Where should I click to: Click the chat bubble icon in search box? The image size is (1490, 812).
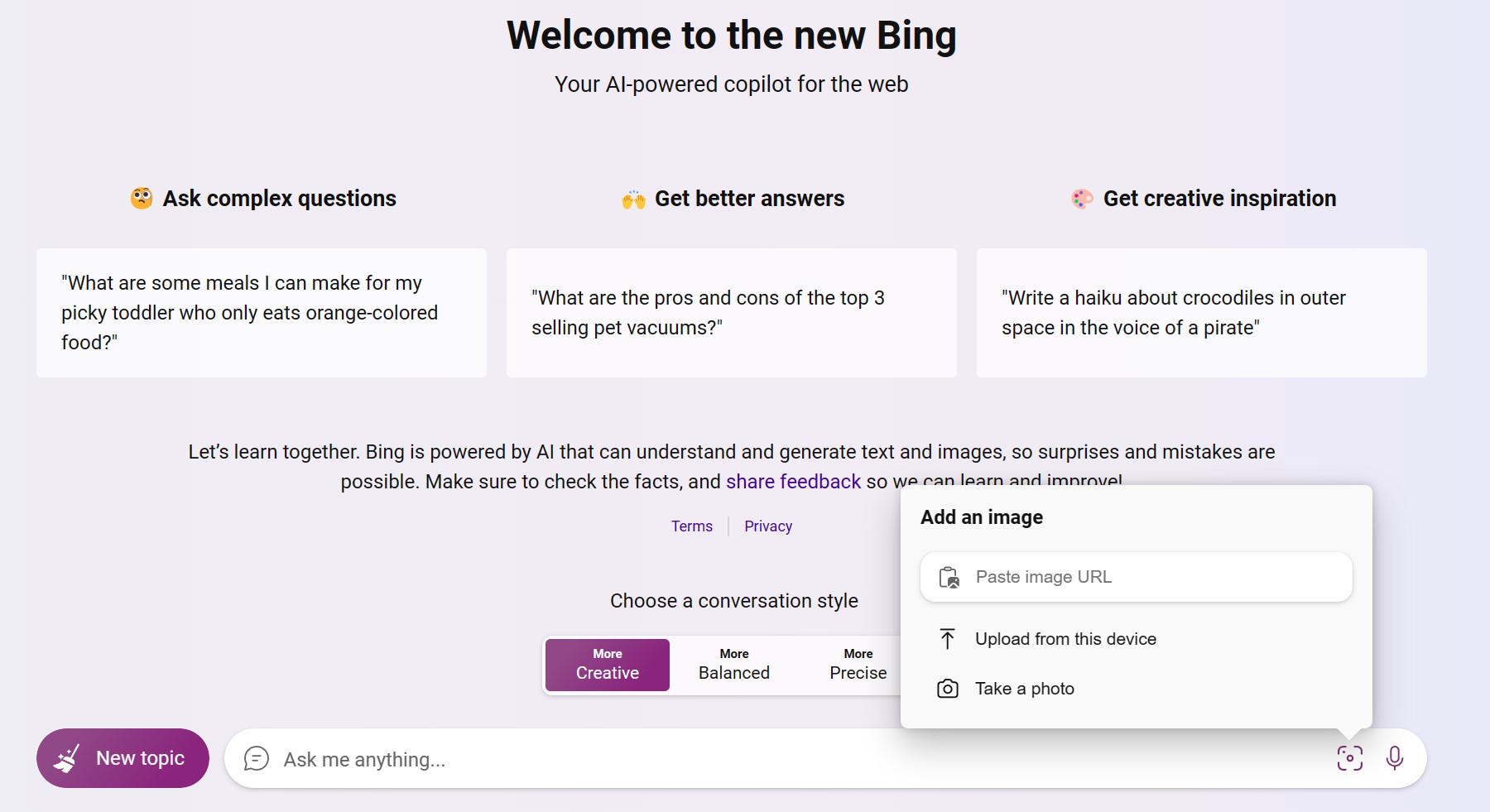click(x=257, y=758)
